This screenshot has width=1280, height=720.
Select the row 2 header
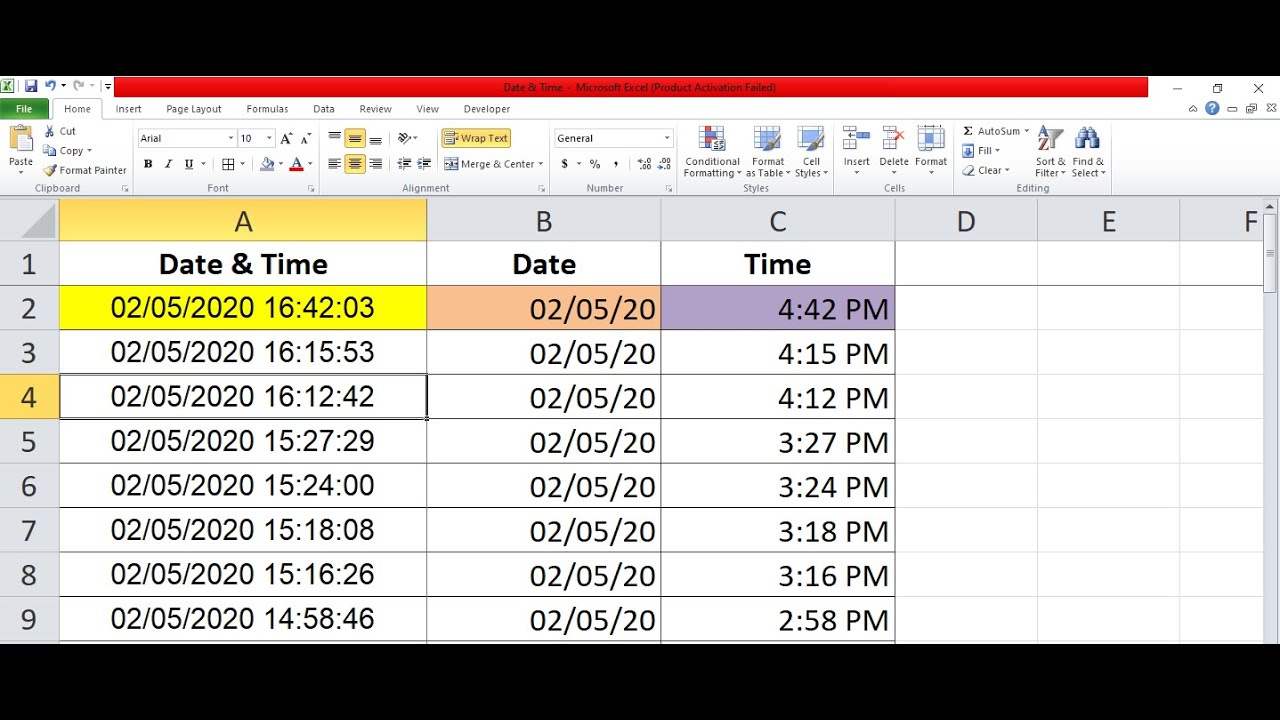(29, 308)
